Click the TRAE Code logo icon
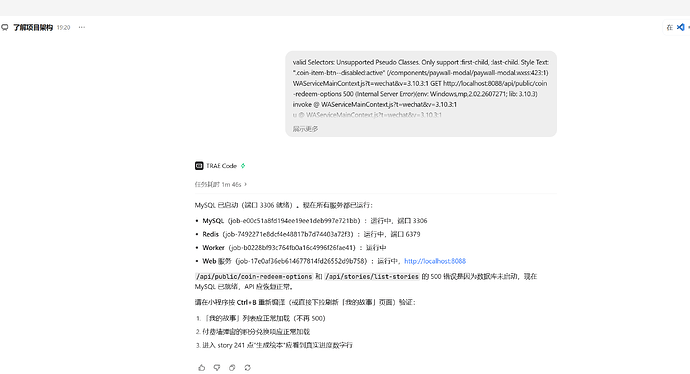 click(x=199, y=166)
